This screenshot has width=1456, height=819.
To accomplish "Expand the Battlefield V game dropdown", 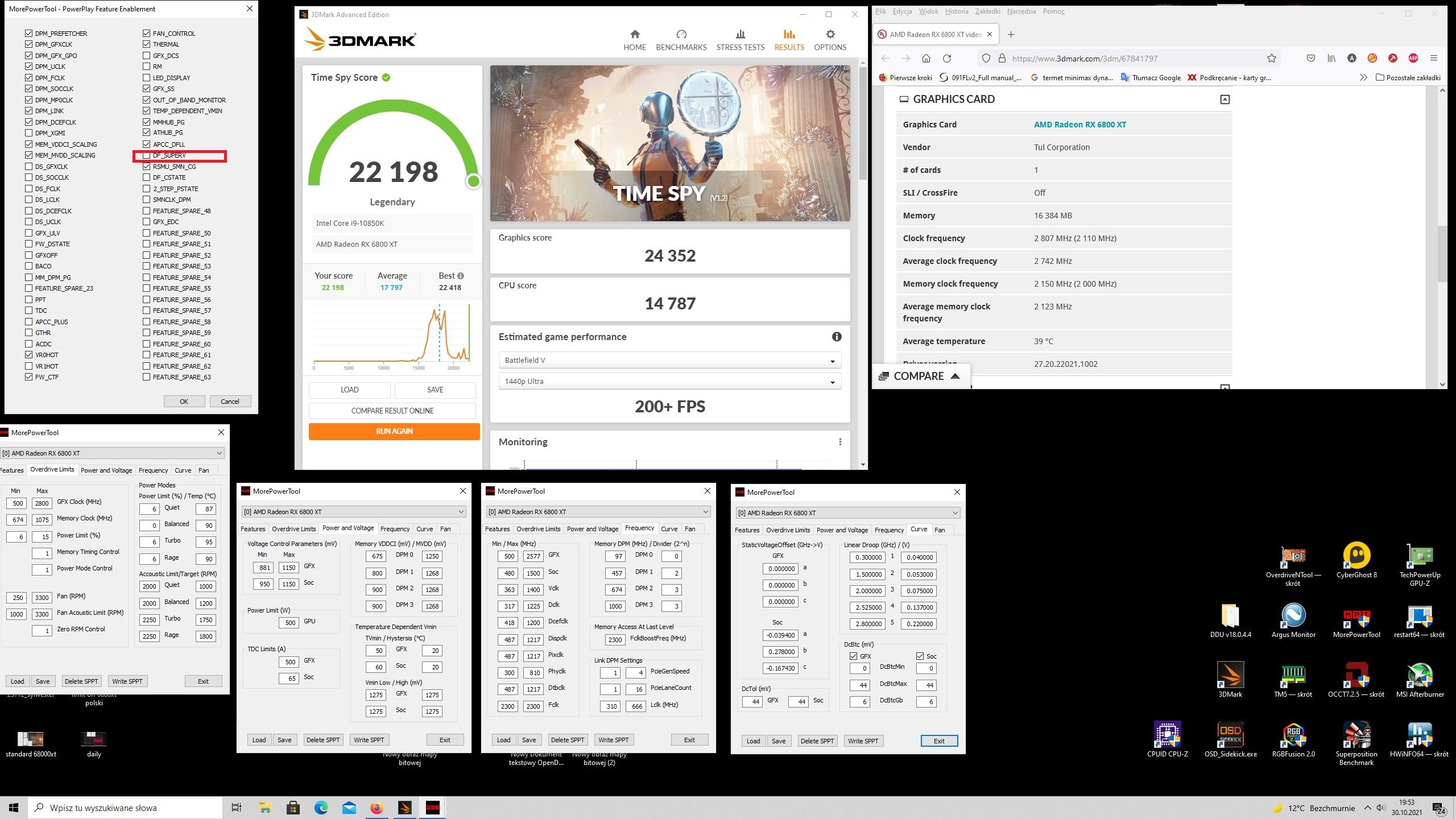I will [669, 361].
